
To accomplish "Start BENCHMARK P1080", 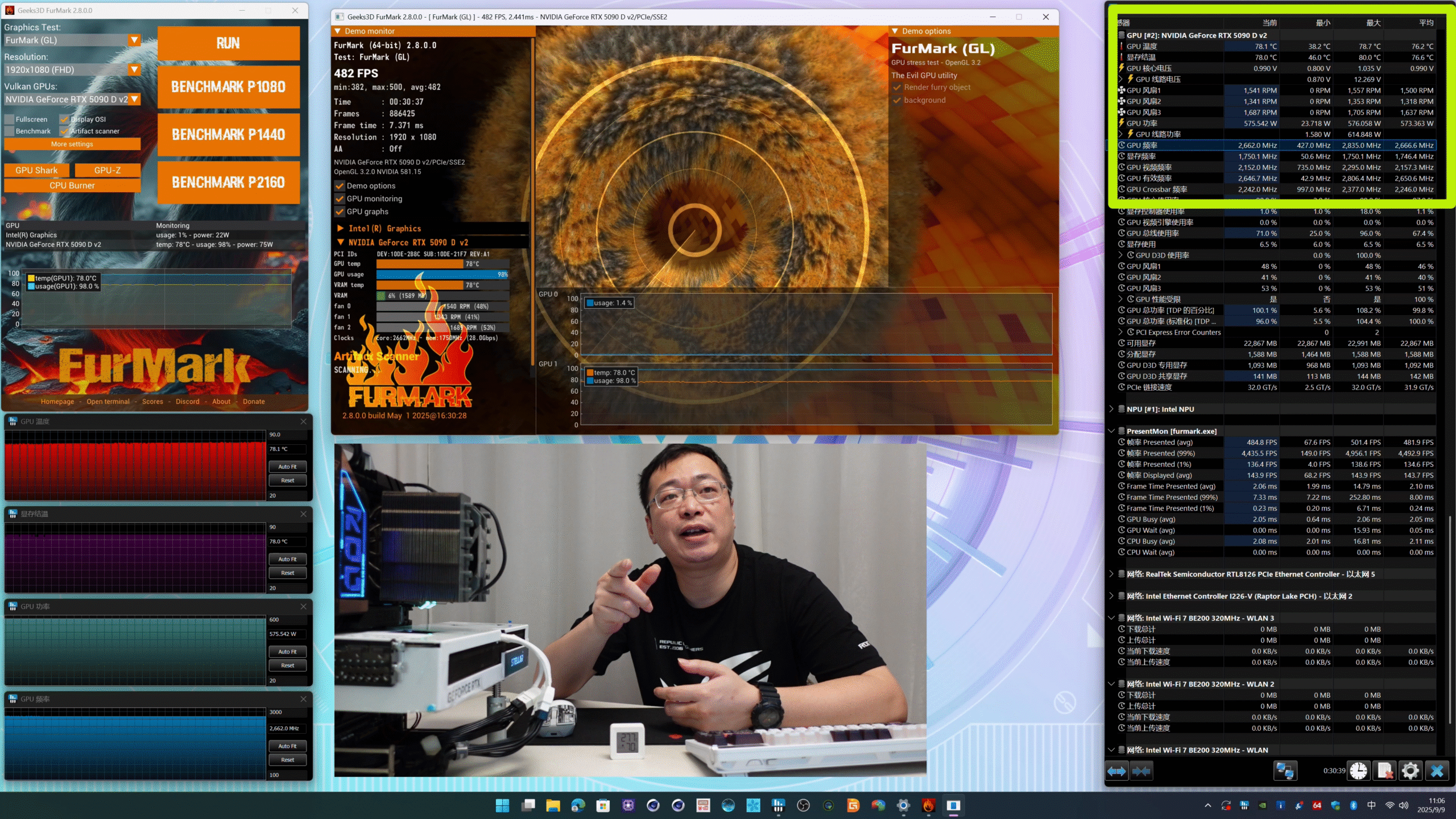I will (x=229, y=87).
